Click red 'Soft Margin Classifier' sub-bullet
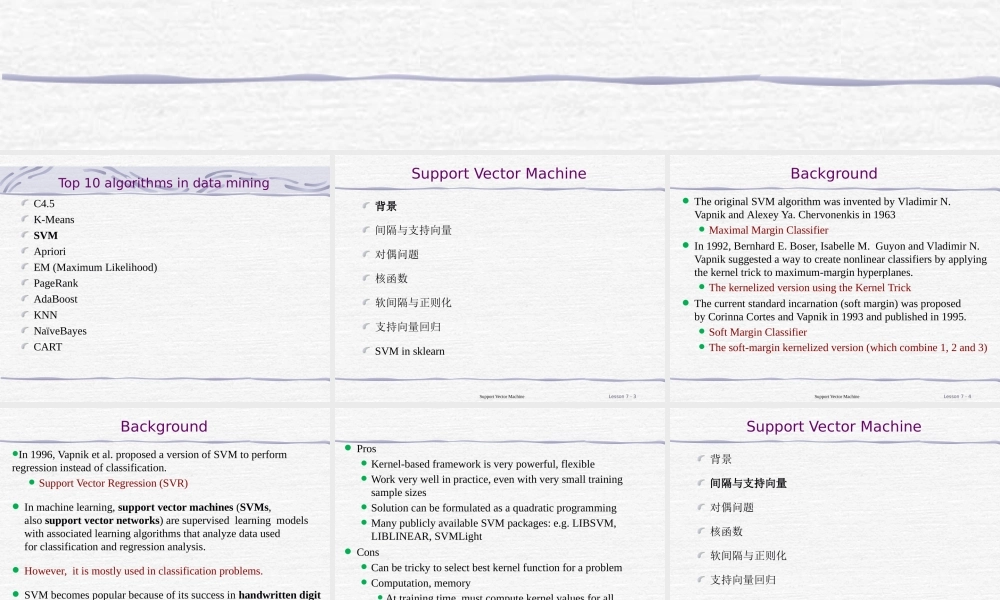The height and width of the screenshot is (600, 1000). pyautogui.click(x=758, y=332)
